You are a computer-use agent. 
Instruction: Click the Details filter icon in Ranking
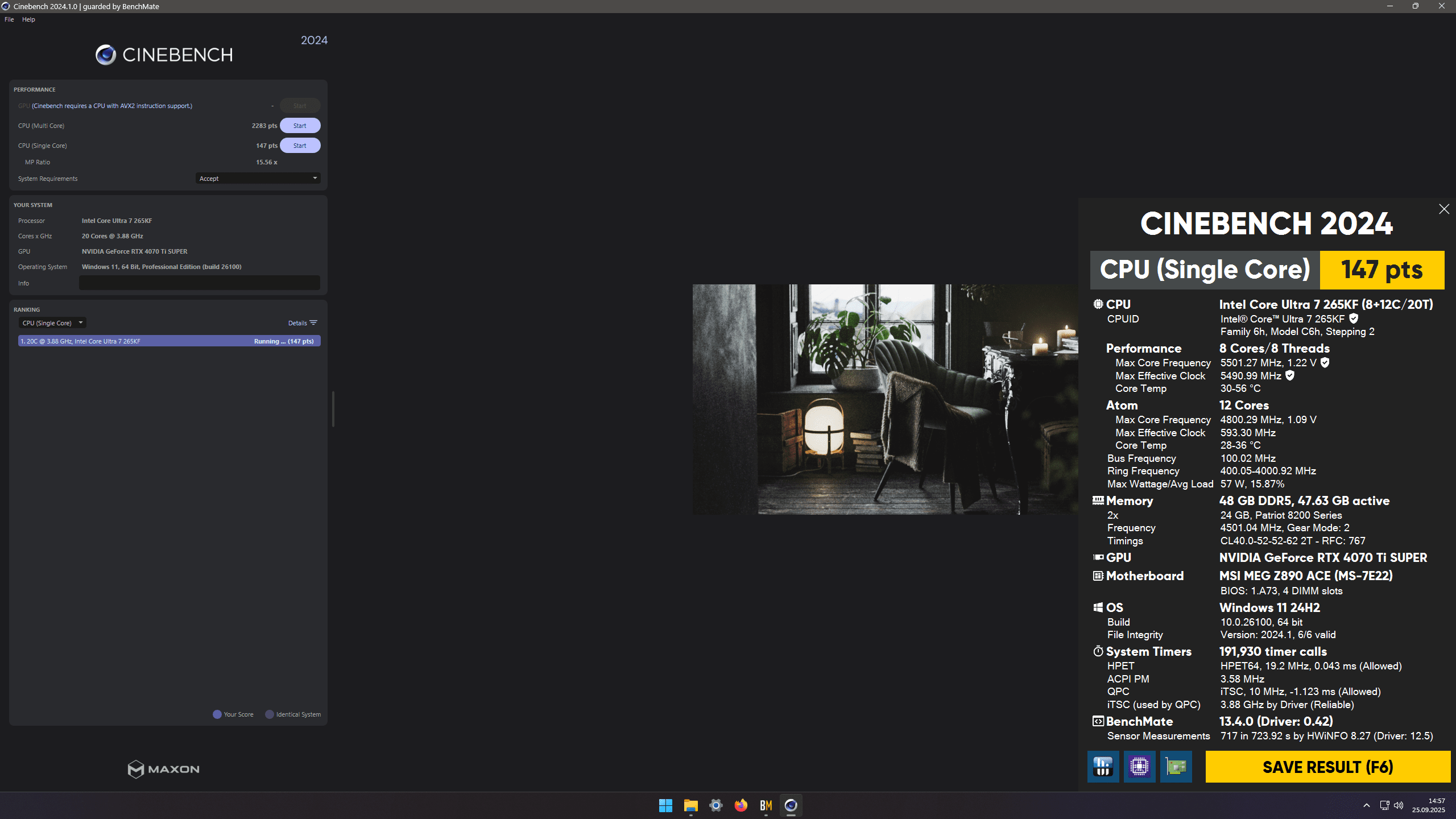[x=313, y=323]
